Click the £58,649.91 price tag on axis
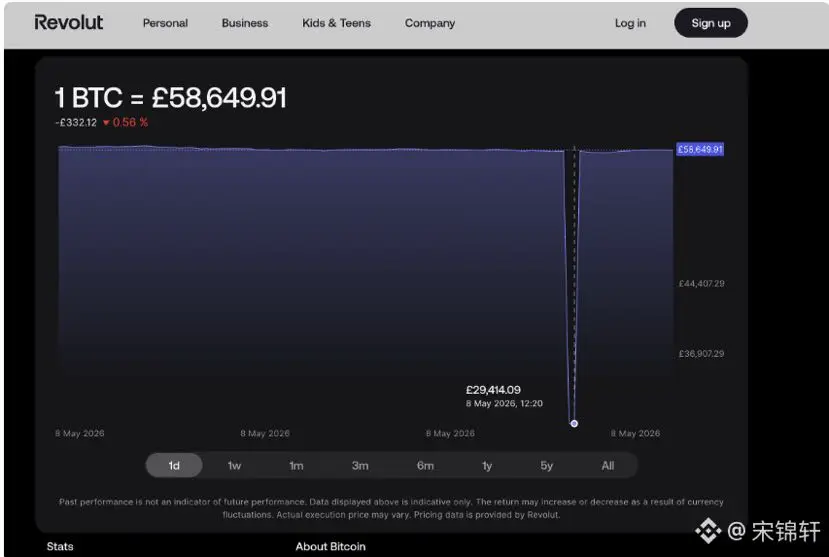 click(x=700, y=150)
